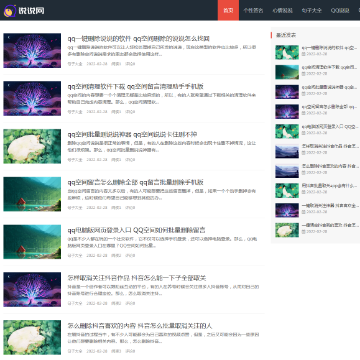Click large lake thumbnail of 'qq空间留言怎么删除全部'

32,194
